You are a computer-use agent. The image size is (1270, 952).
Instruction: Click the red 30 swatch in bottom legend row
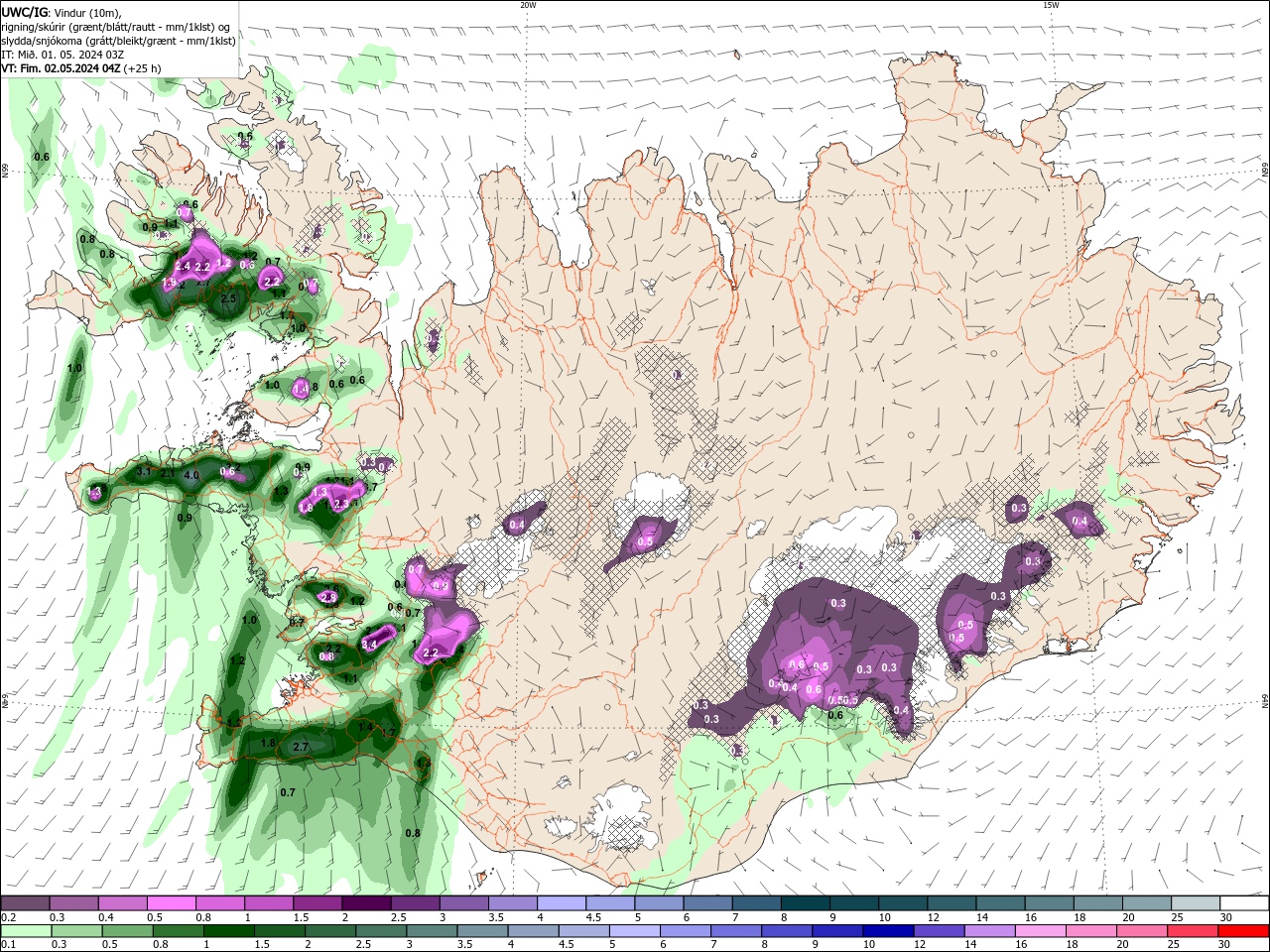[1244, 931]
